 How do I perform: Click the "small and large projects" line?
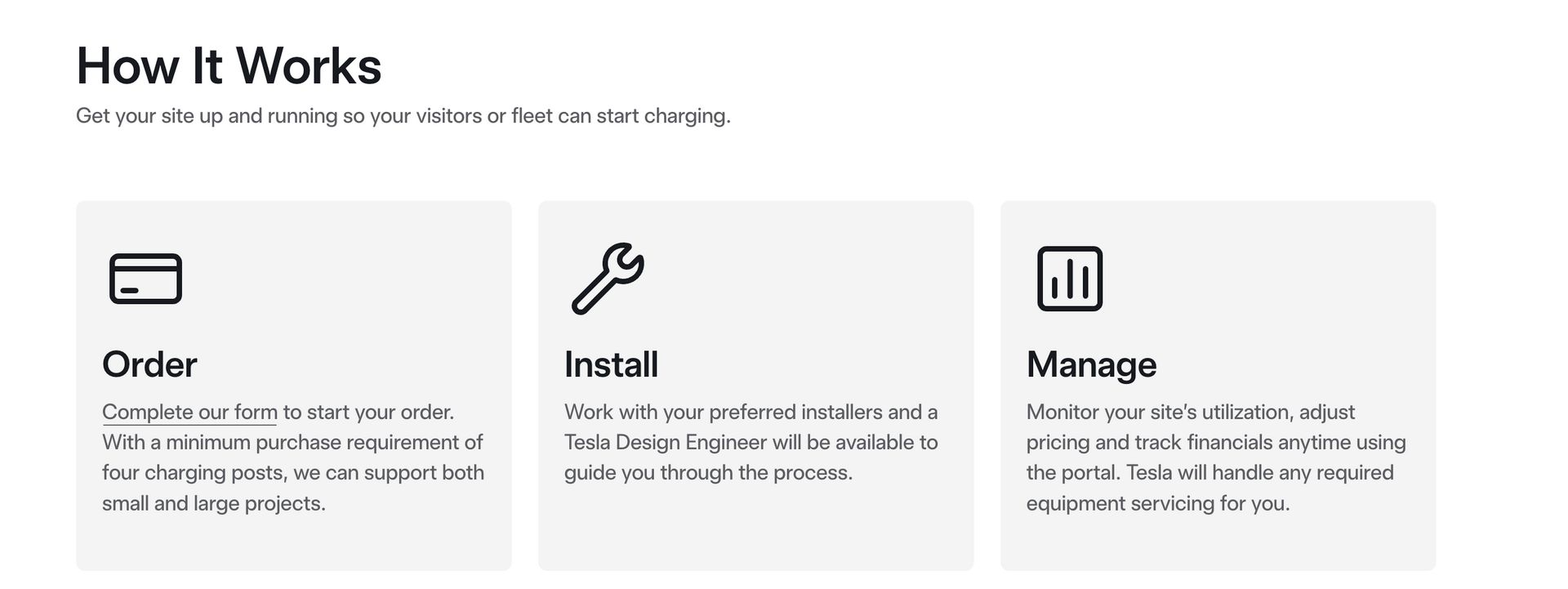tap(214, 503)
